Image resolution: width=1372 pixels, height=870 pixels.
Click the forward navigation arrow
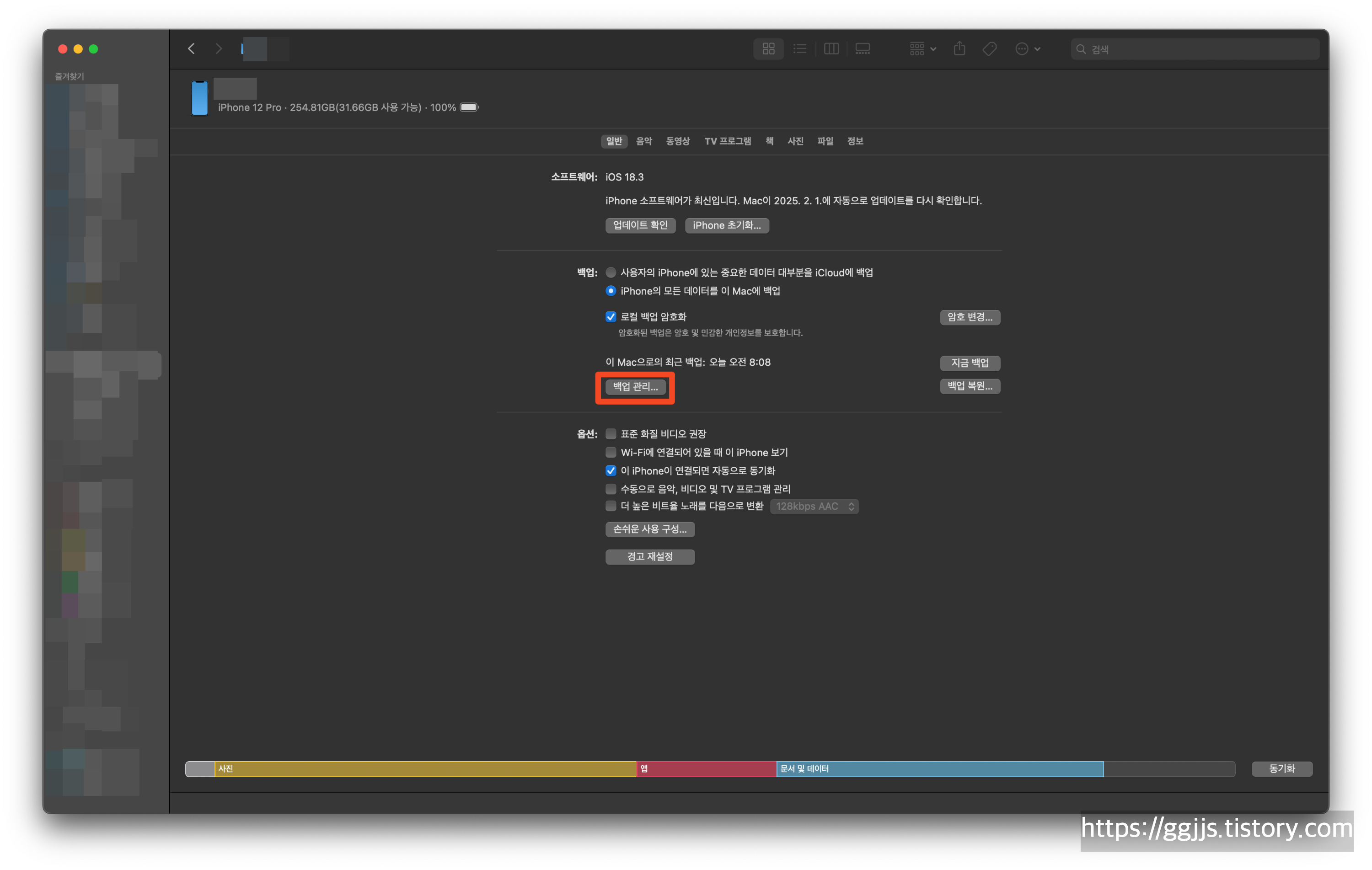point(219,49)
